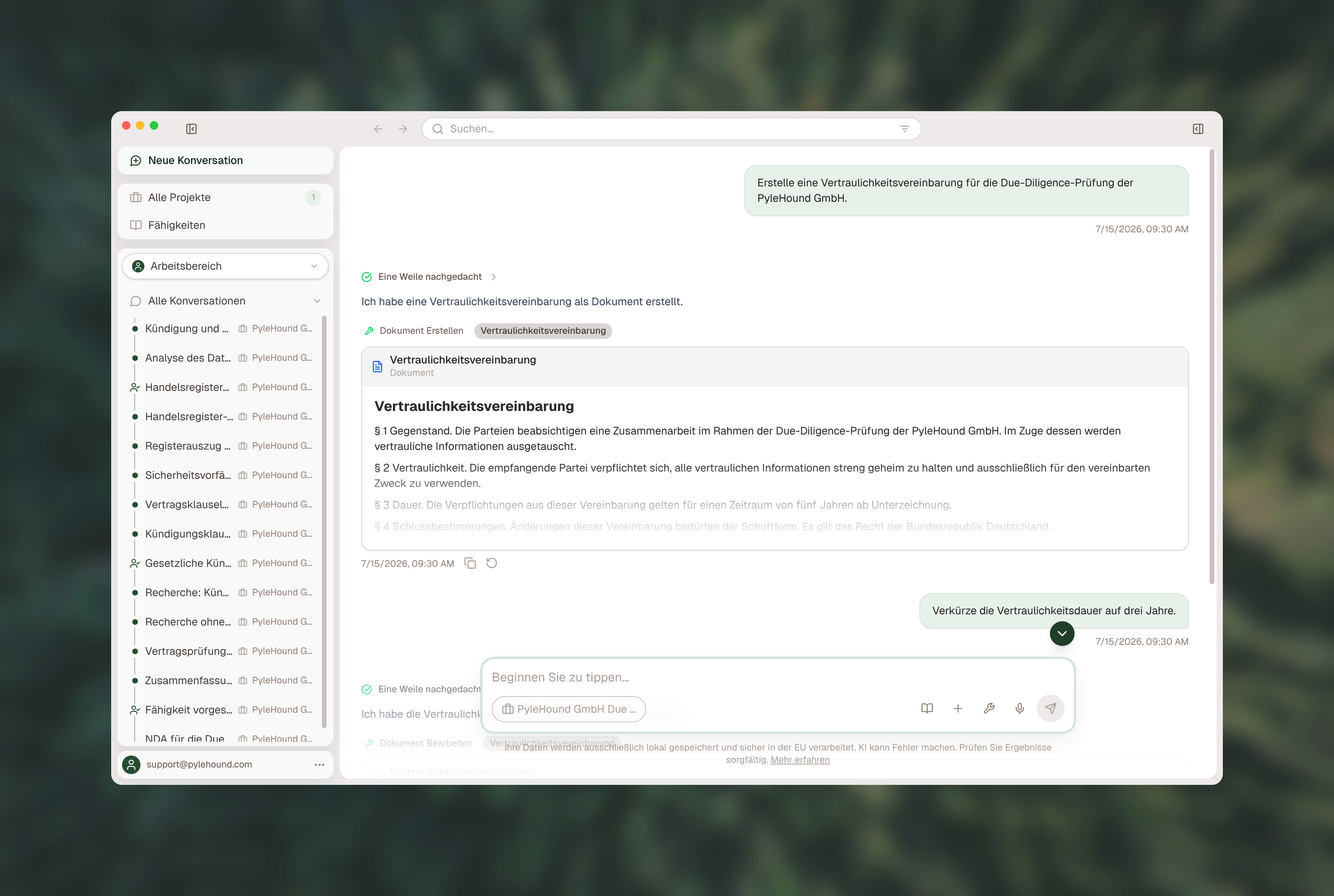Open the tools wrench icon in composer
Image resolution: width=1334 pixels, height=896 pixels.
(x=989, y=708)
